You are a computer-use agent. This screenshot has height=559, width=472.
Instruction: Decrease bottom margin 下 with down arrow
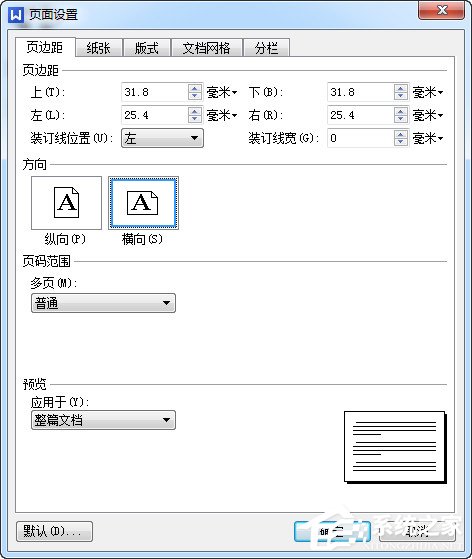pos(401,96)
